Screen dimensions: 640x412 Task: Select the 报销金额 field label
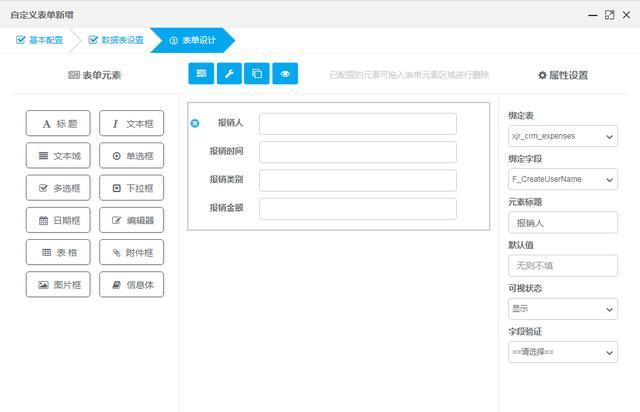click(x=226, y=208)
